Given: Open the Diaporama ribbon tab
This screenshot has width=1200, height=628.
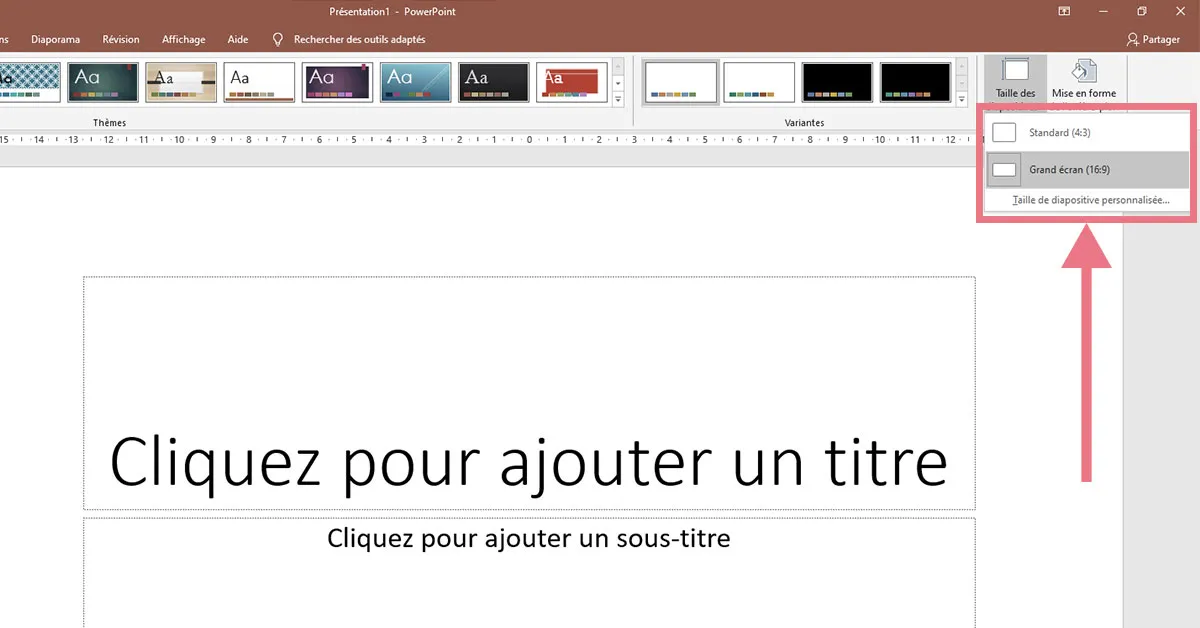Looking at the screenshot, I should (55, 40).
